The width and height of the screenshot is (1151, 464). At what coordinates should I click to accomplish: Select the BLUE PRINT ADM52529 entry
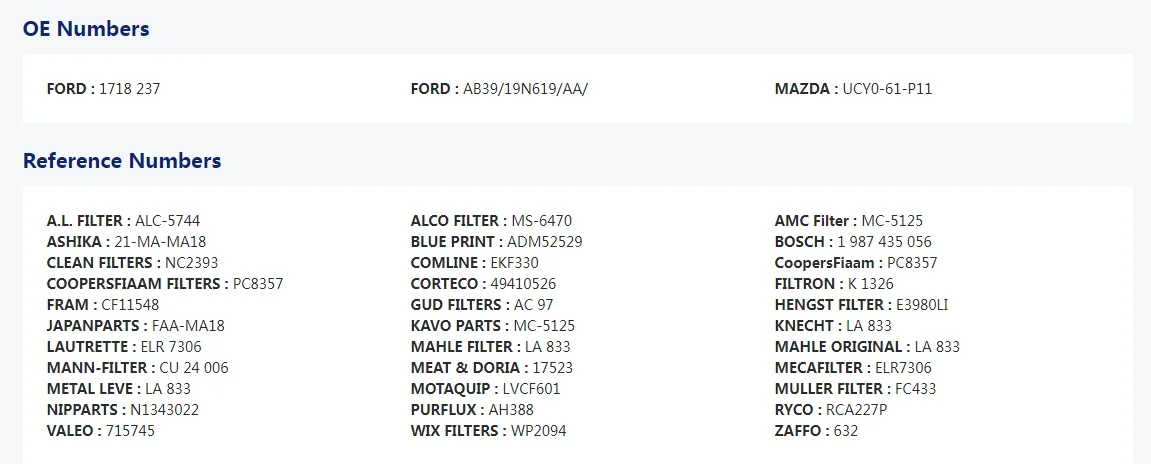pos(496,242)
